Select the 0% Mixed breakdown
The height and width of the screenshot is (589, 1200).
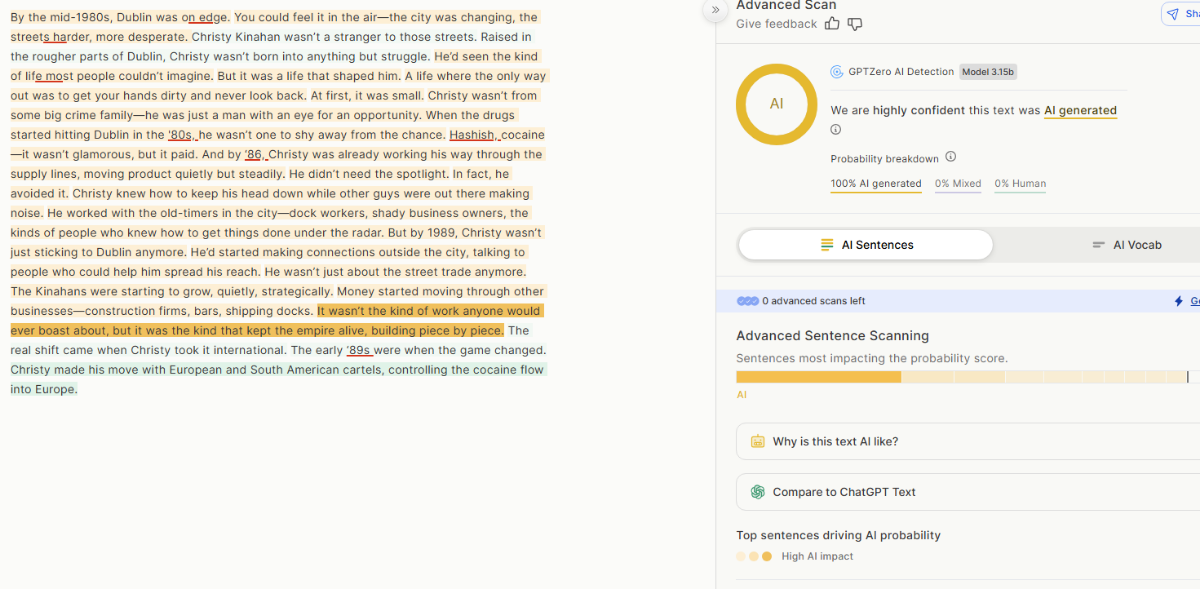tap(957, 184)
